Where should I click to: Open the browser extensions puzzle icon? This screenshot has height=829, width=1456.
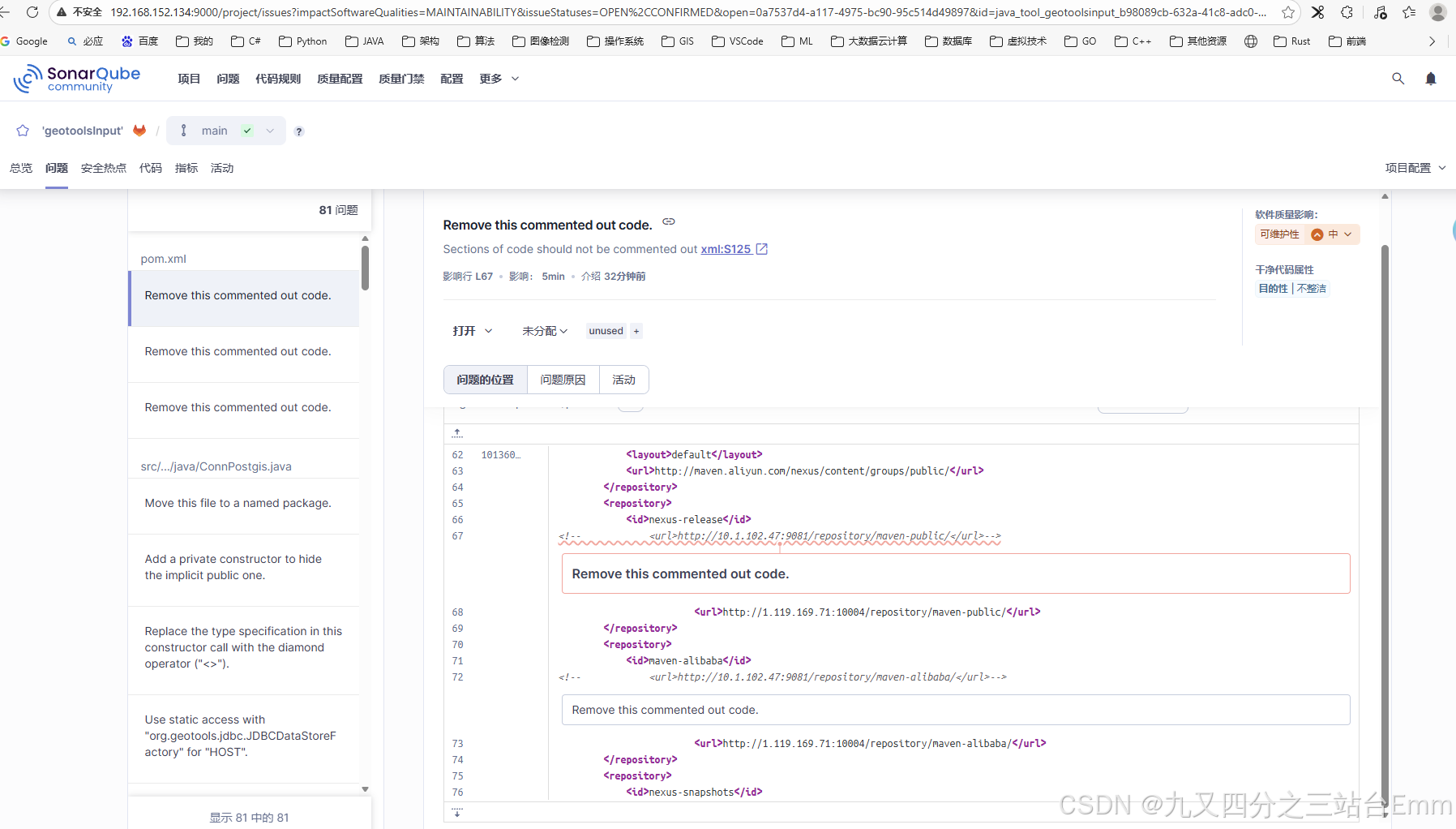[x=1347, y=12]
